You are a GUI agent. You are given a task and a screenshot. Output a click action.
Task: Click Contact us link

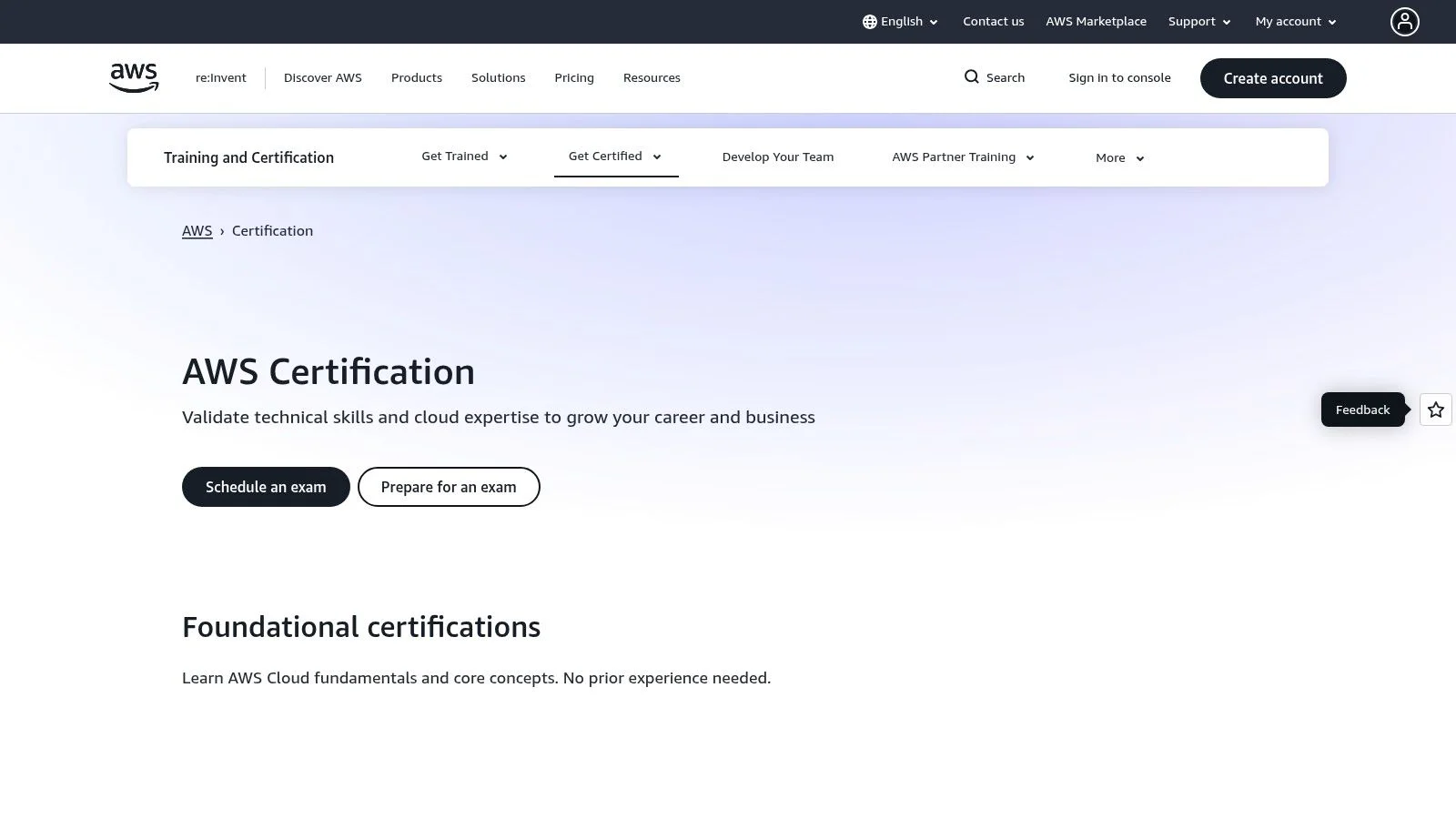[x=993, y=22]
